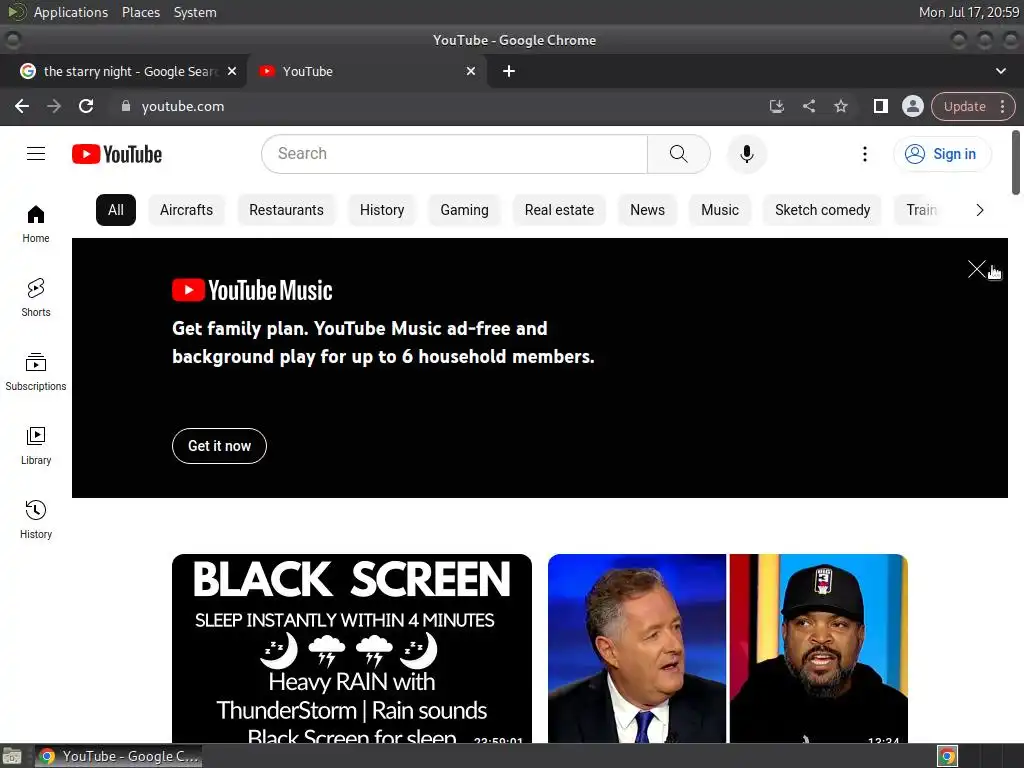This screenshot has width=1024, height=768.
Task: Click the page vertical scrollbar
Action: [1016, 163]
